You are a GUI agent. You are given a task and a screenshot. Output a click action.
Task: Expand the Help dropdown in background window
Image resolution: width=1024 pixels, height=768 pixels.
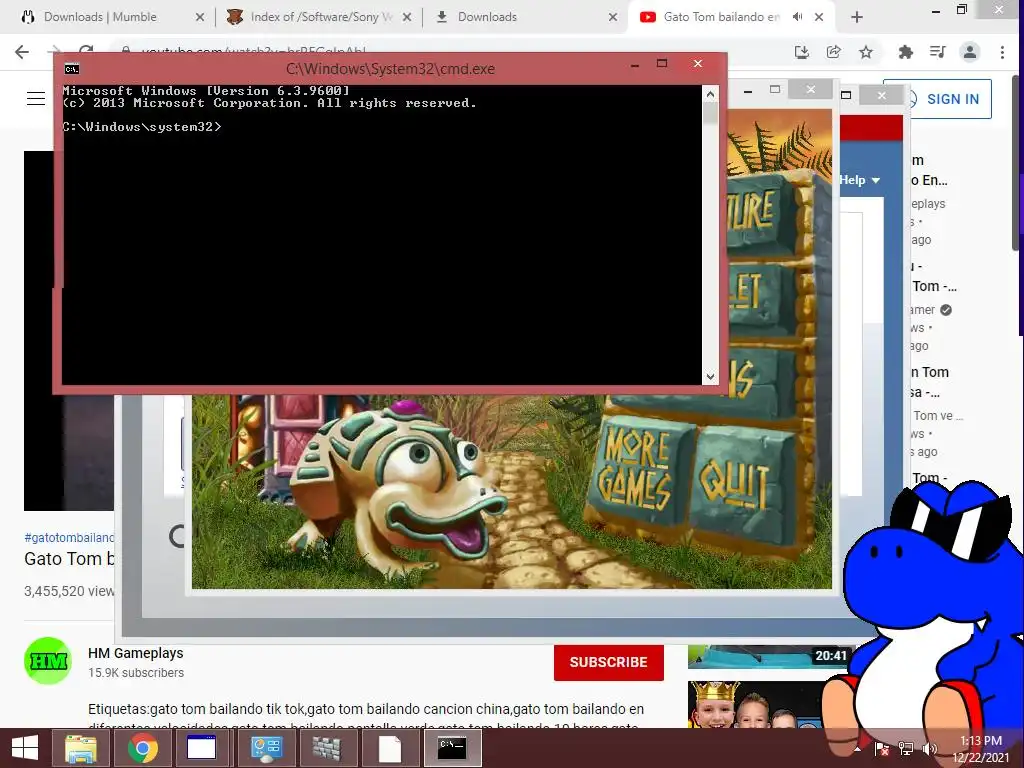point(860,180)
